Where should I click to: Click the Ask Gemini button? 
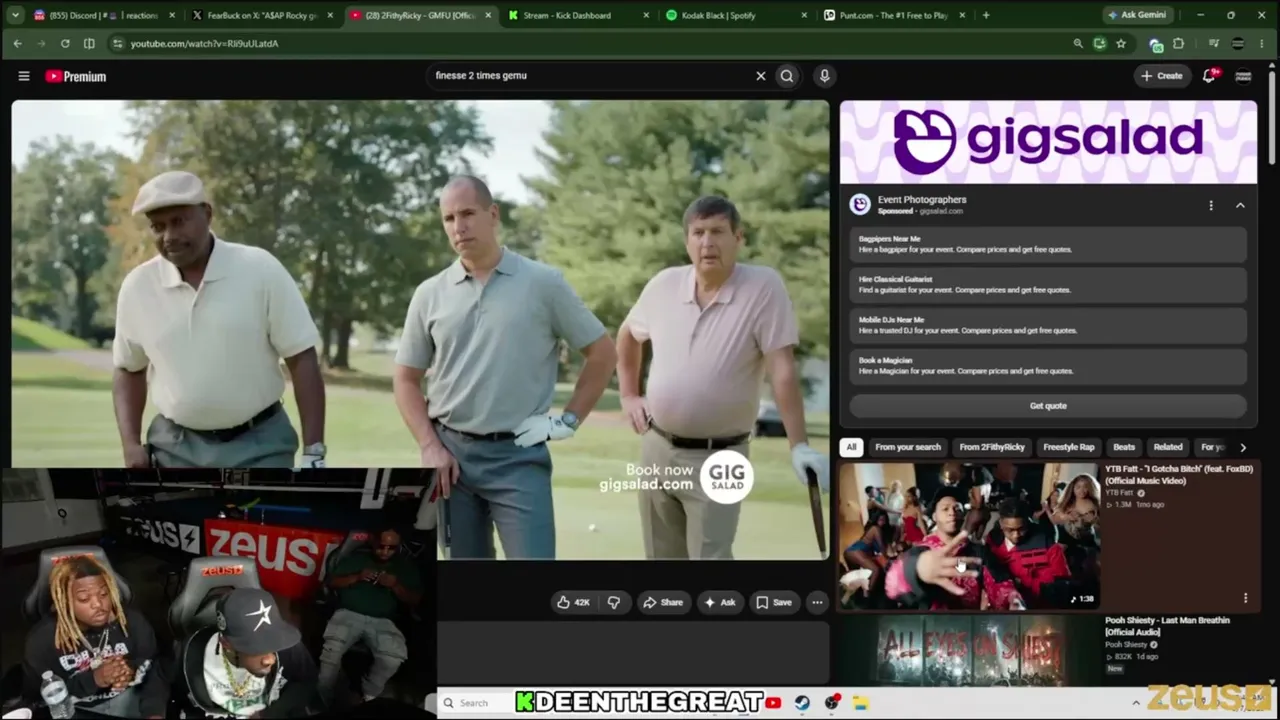coord(1140,15)
